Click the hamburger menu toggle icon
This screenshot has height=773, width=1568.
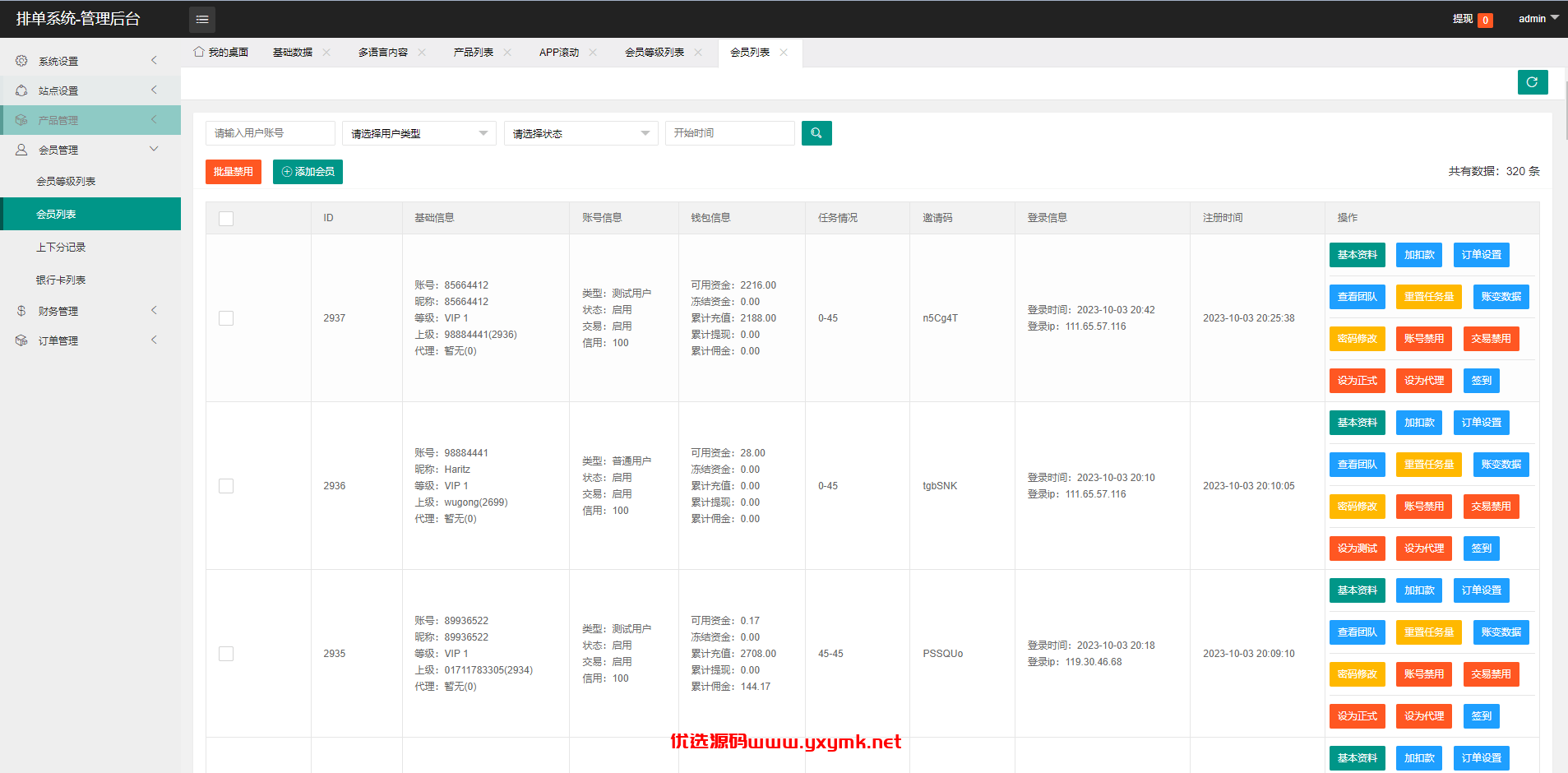(202, 19)
